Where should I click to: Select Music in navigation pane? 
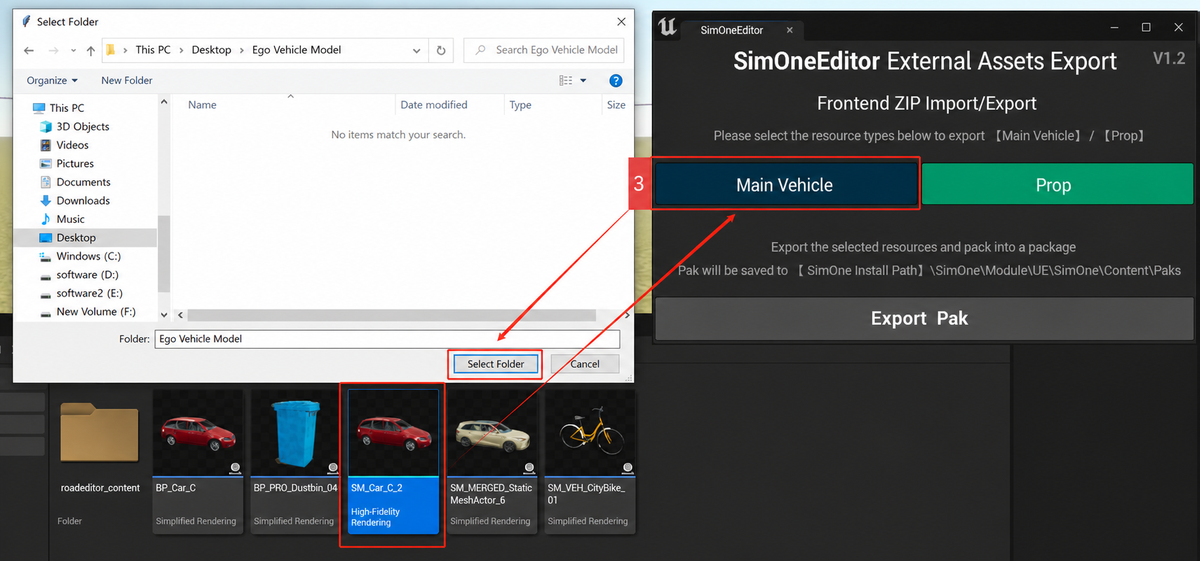[x=70, y=219]
